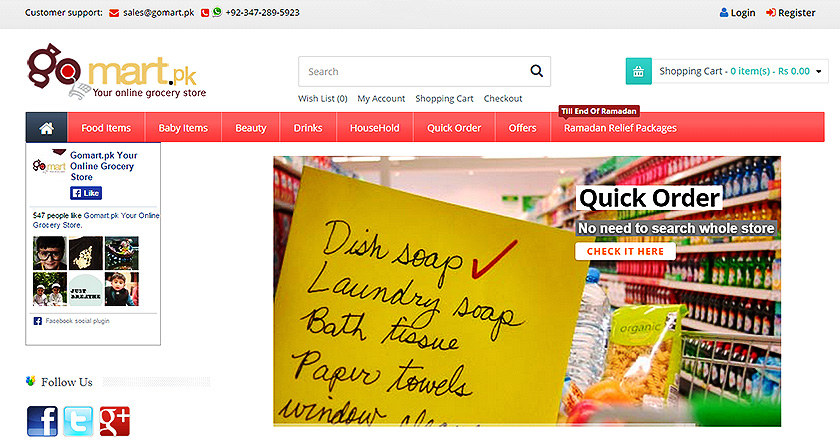Click the support phone number +92-347-289-5923
Viewport: 840px width, 440px height.
(262, 12)
